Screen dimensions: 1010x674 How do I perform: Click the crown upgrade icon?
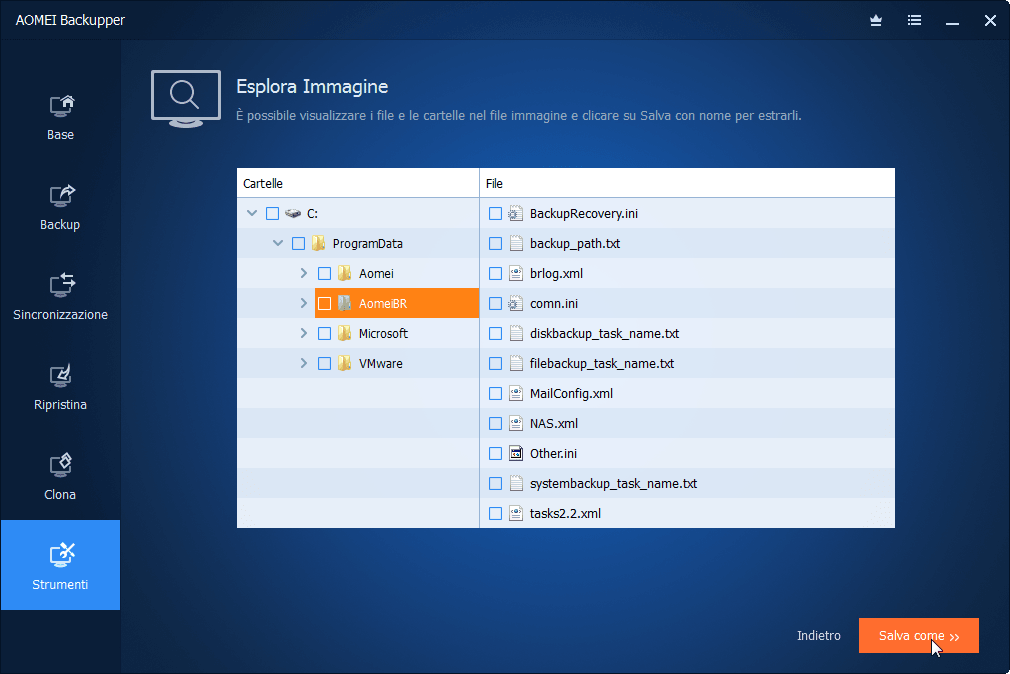pyautogui.click(x=876, y=21)
